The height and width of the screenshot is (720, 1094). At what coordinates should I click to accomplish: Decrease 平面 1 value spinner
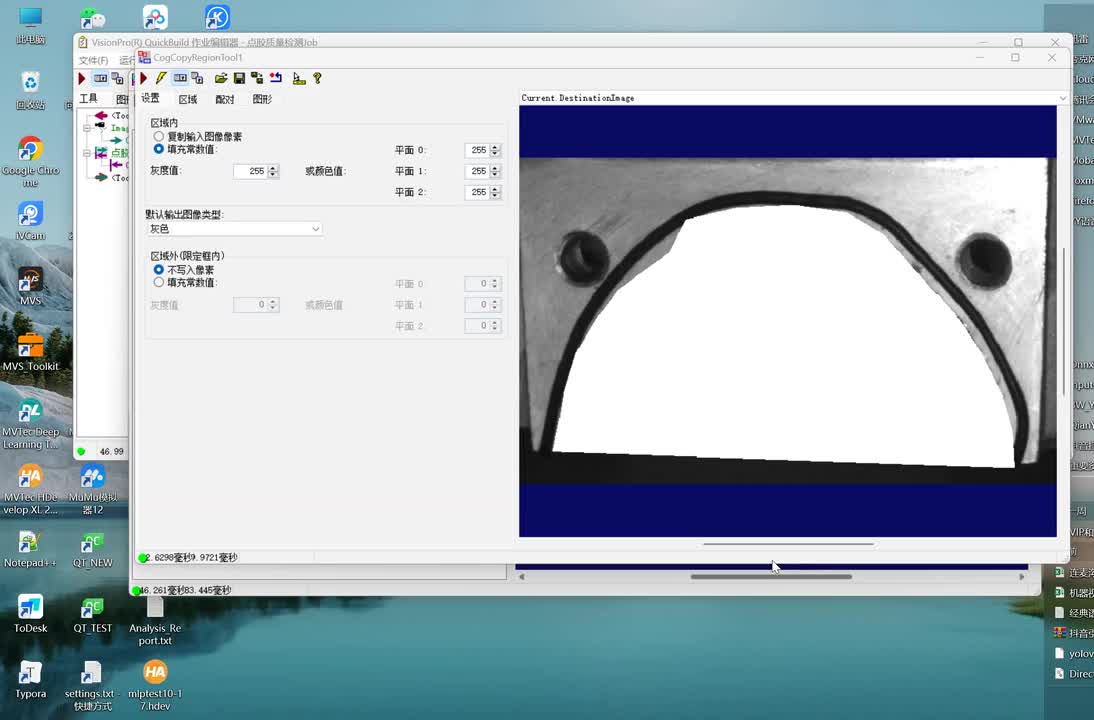point(495,174)
